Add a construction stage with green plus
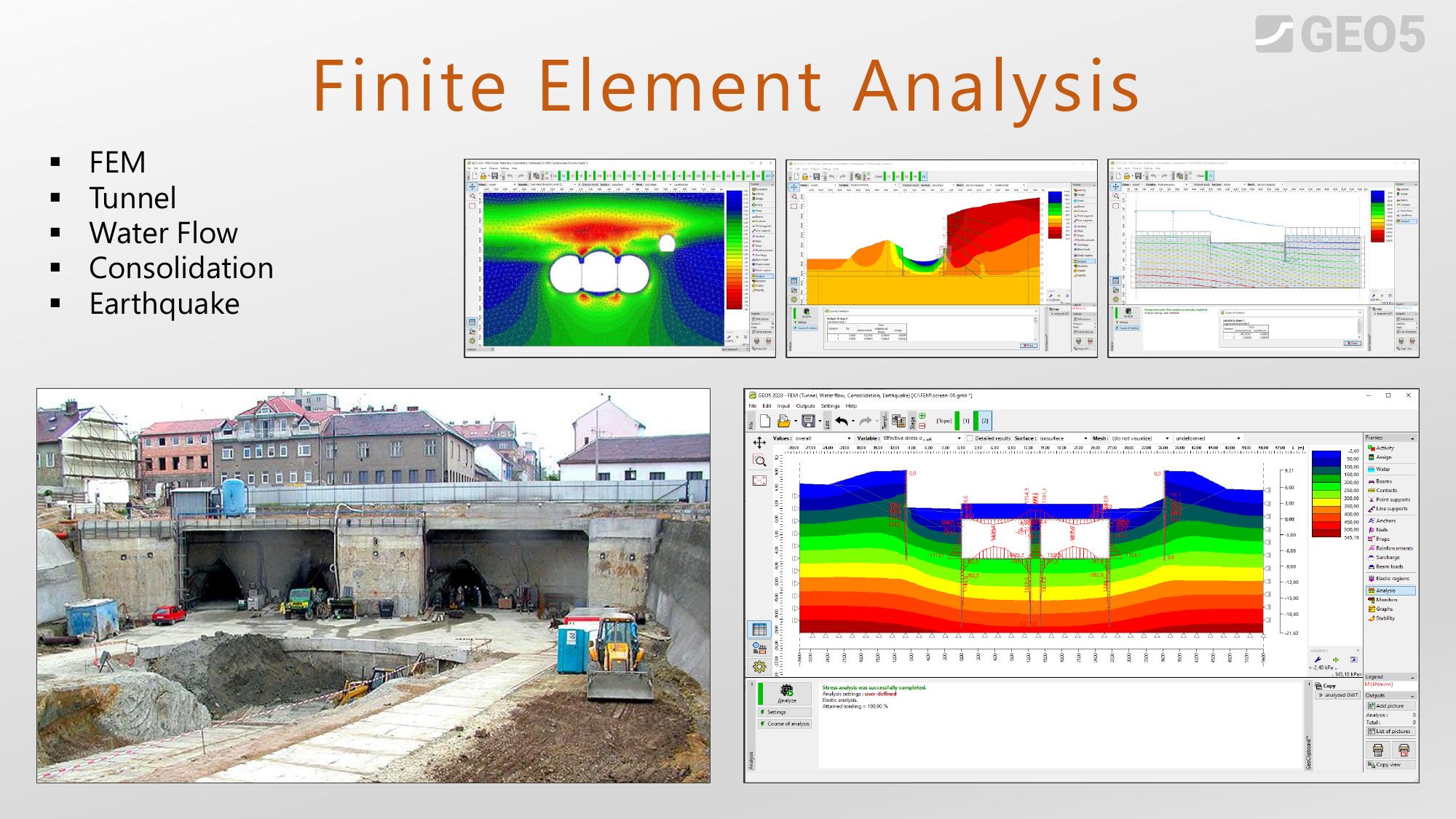The width and height of the screenshot is (1456, 819). coord(922,416)
